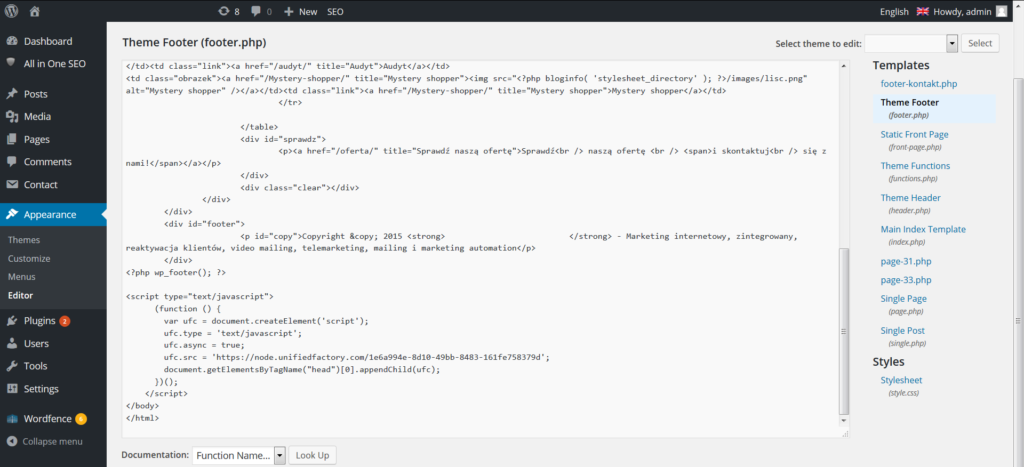Click the Select theme button
This screenshot has height=467, width=1024.
[x=980, y=43]
